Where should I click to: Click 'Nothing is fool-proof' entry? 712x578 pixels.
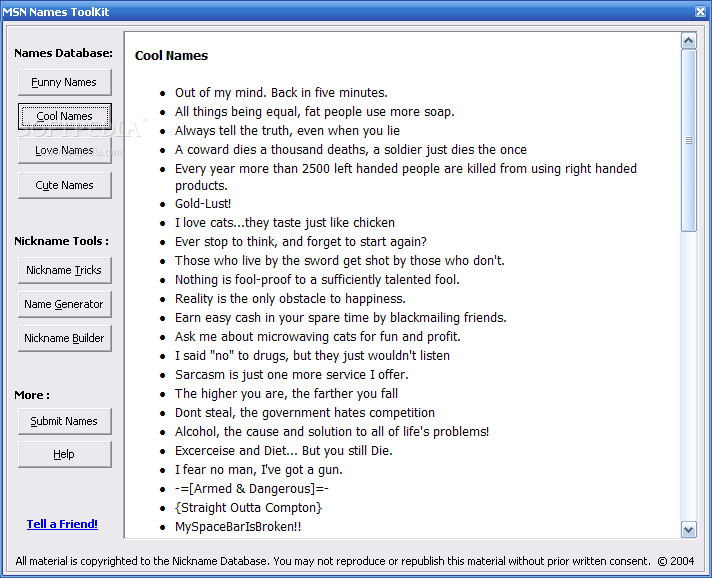tap(317, 280)
